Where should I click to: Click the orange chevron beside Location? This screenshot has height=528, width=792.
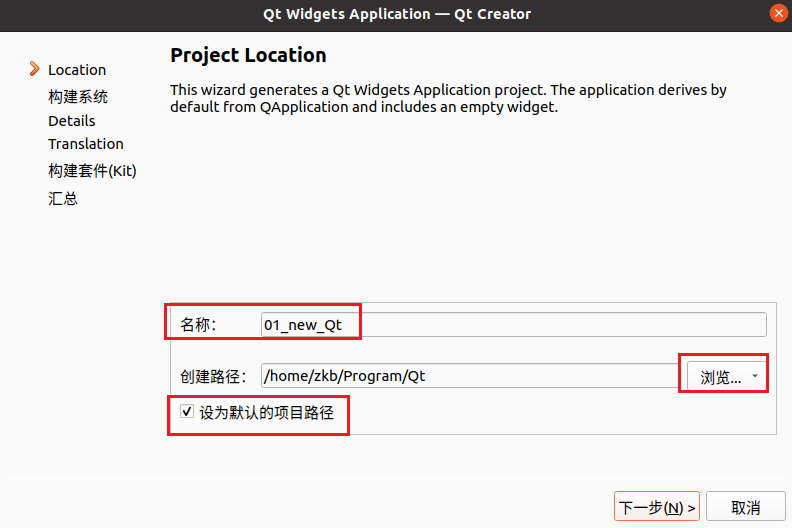tap(34, 69)
